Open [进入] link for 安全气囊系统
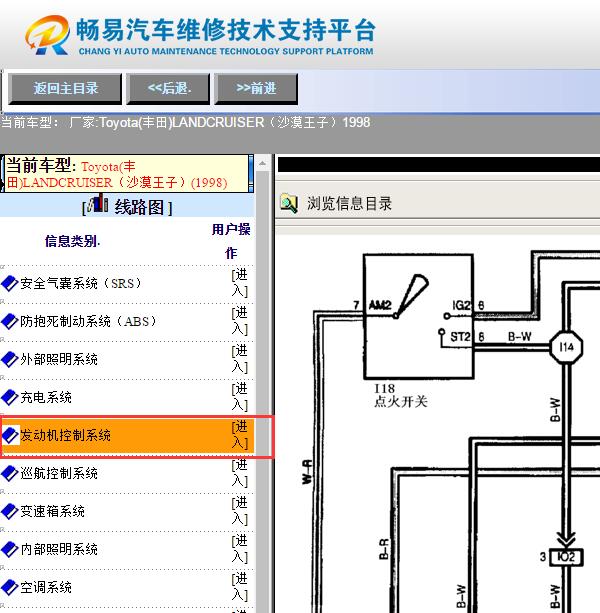This screenshot has width=600, height=613. [240, 283]
